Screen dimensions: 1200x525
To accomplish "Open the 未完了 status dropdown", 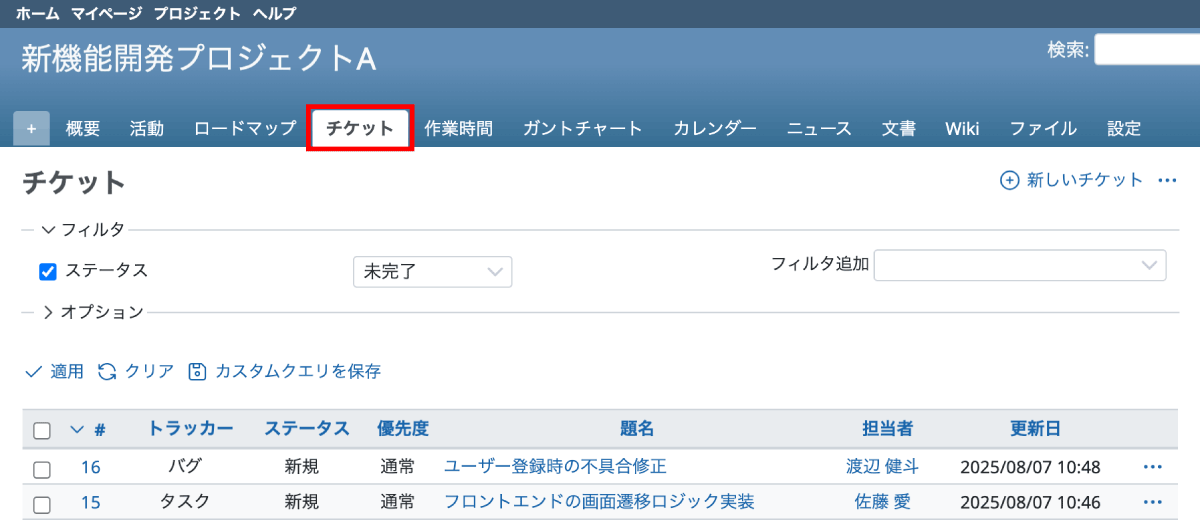I will coord(432,272).
